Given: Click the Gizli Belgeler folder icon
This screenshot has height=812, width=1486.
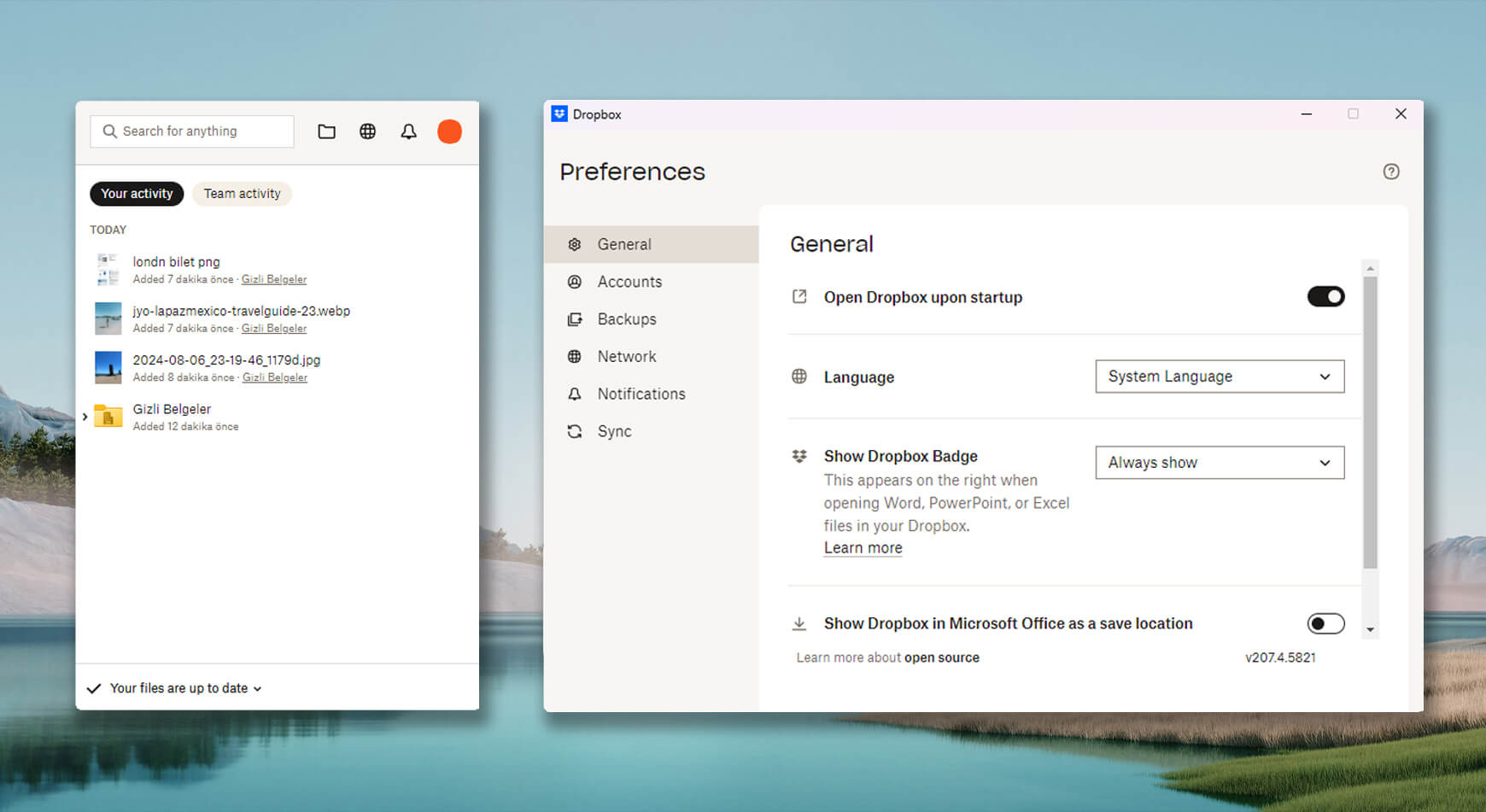Looking at the screenshot, I should coord(108,416).
